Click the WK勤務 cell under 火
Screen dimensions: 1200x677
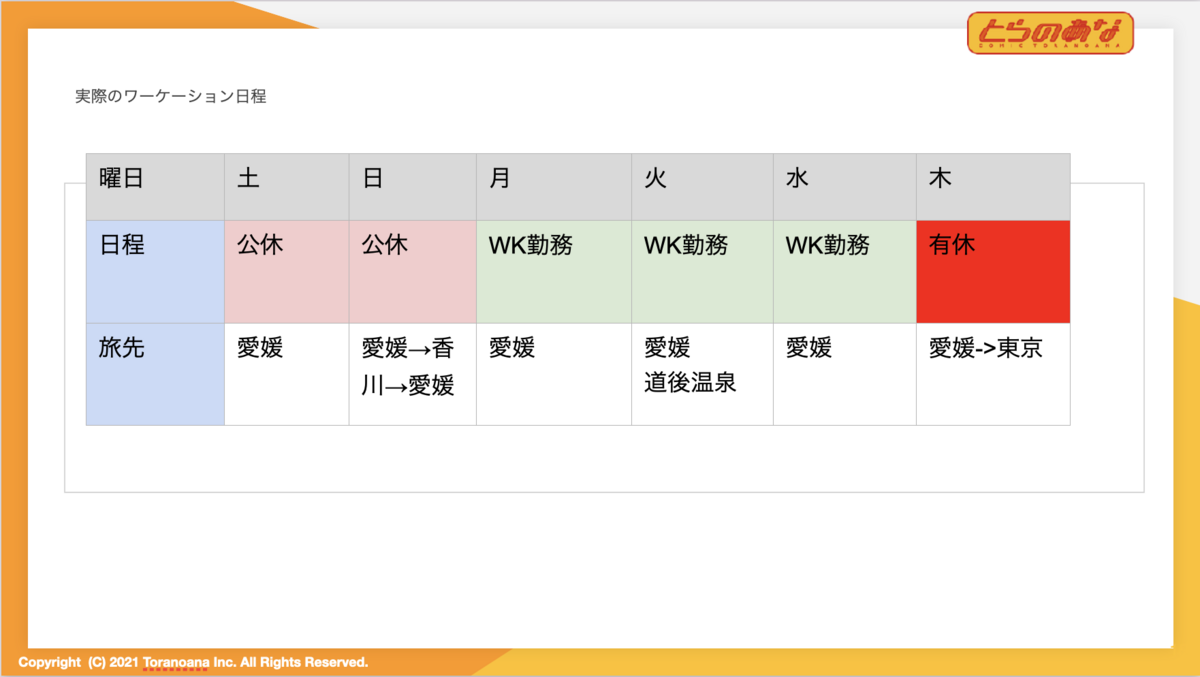pyautogui.click(x=702, y=272)
